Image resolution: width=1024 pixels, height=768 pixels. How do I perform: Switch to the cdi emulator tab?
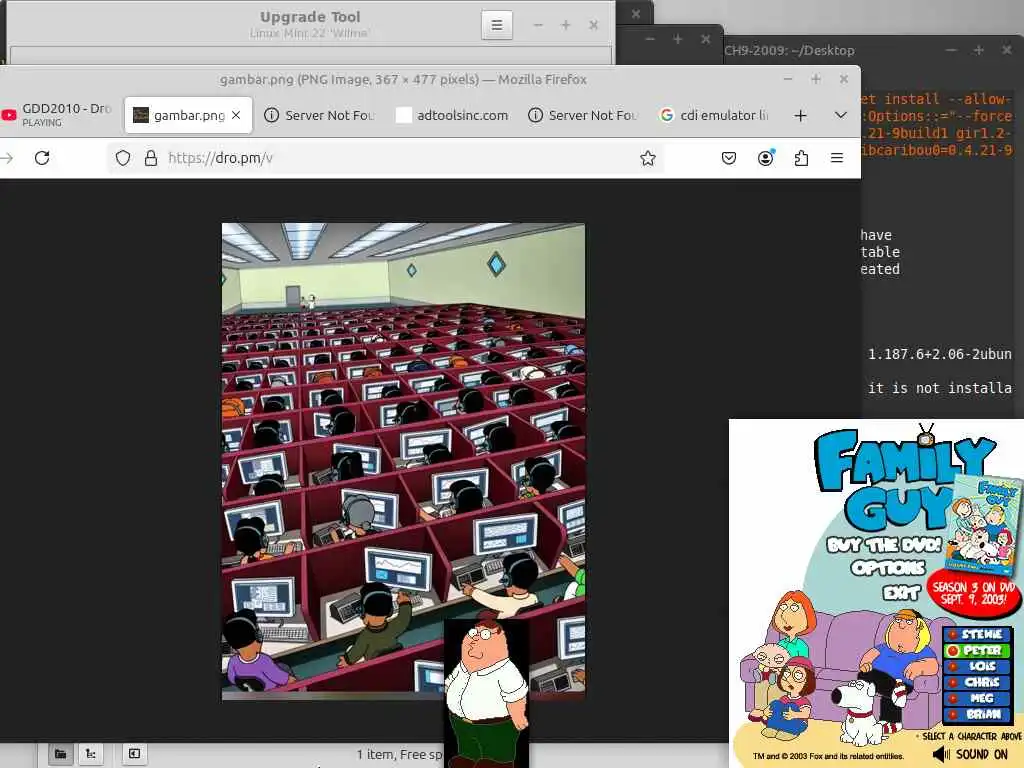pos(715,116)
